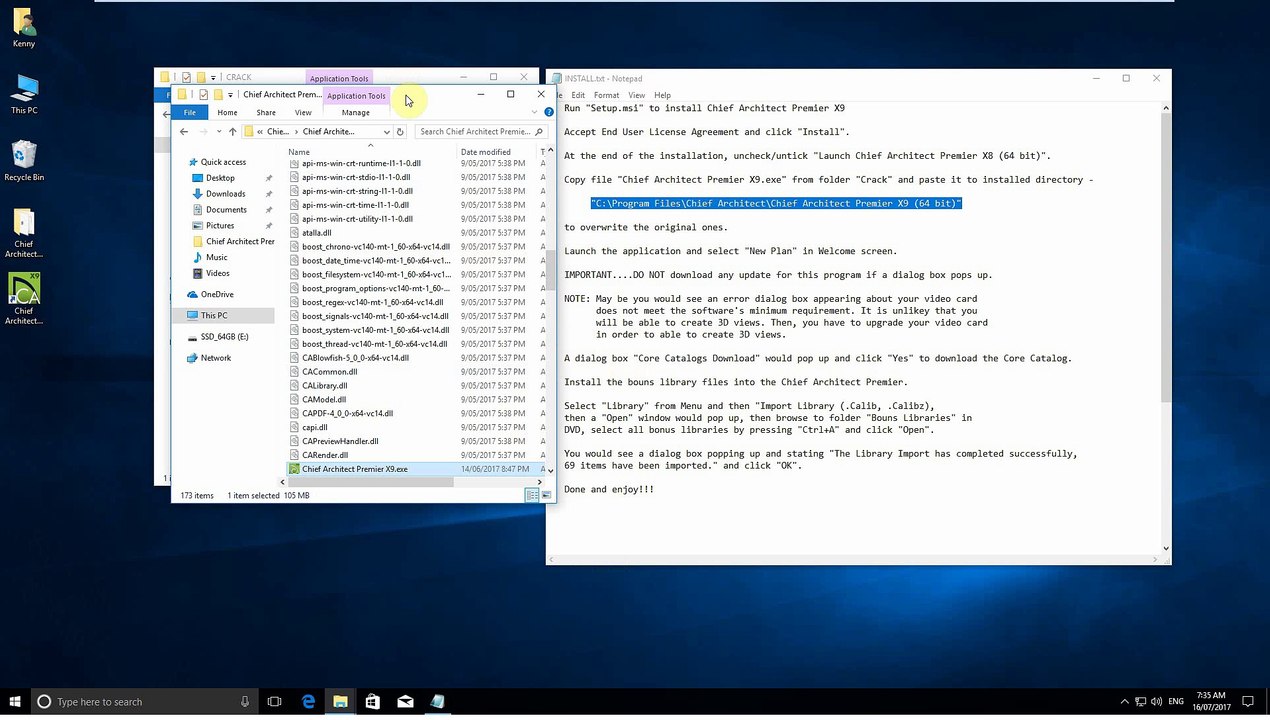Open Notepad View menu
Viewport: 1270px width, 720px height.
636,95
